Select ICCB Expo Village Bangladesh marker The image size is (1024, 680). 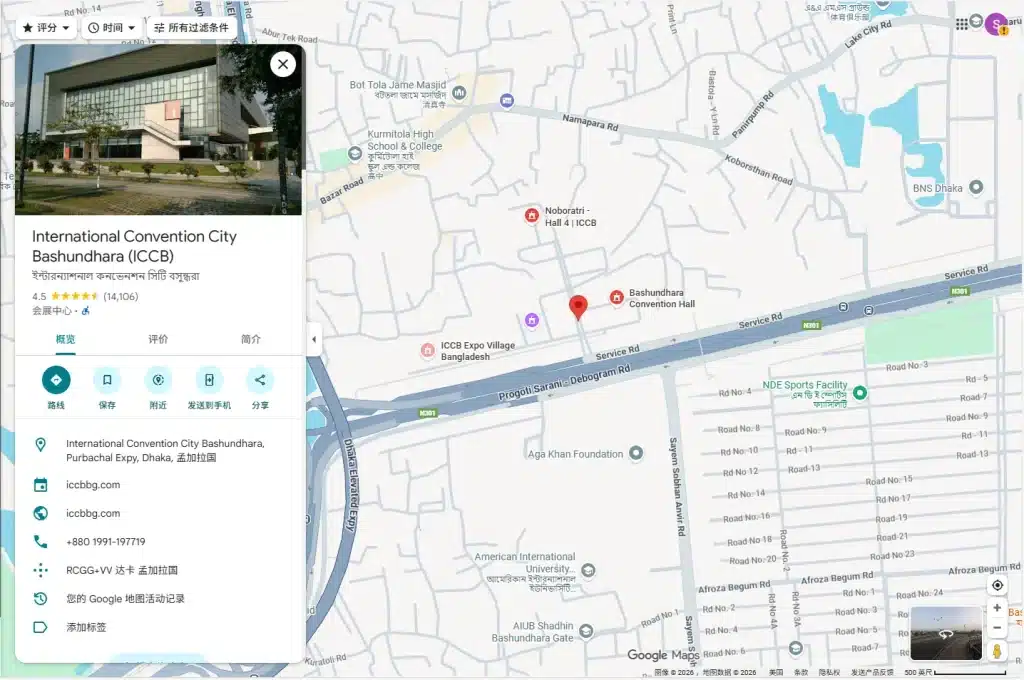[x=428, y=351]
